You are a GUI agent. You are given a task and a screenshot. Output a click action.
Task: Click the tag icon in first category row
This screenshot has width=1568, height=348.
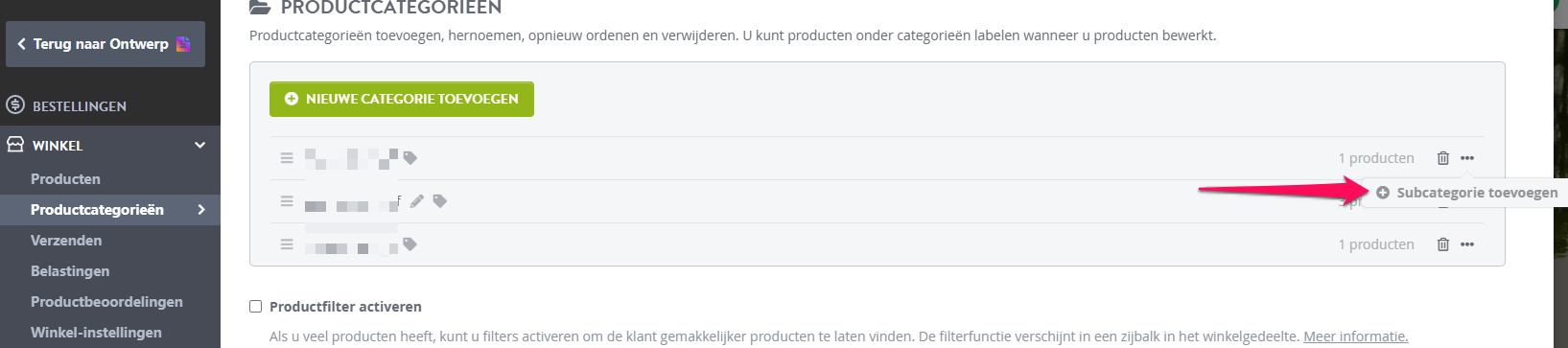(x=410, y=158)
